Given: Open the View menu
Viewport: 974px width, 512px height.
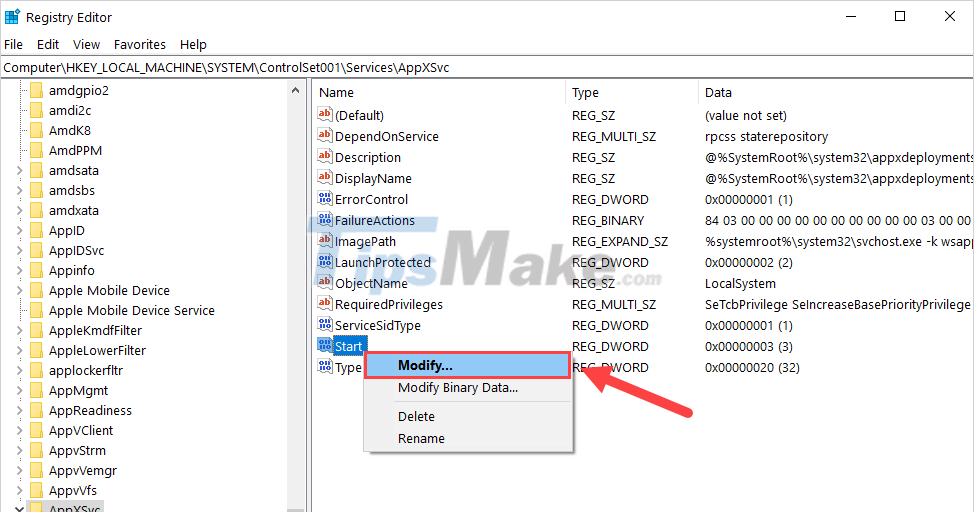Looking at the screenshot, I should (x=86, y=44).
